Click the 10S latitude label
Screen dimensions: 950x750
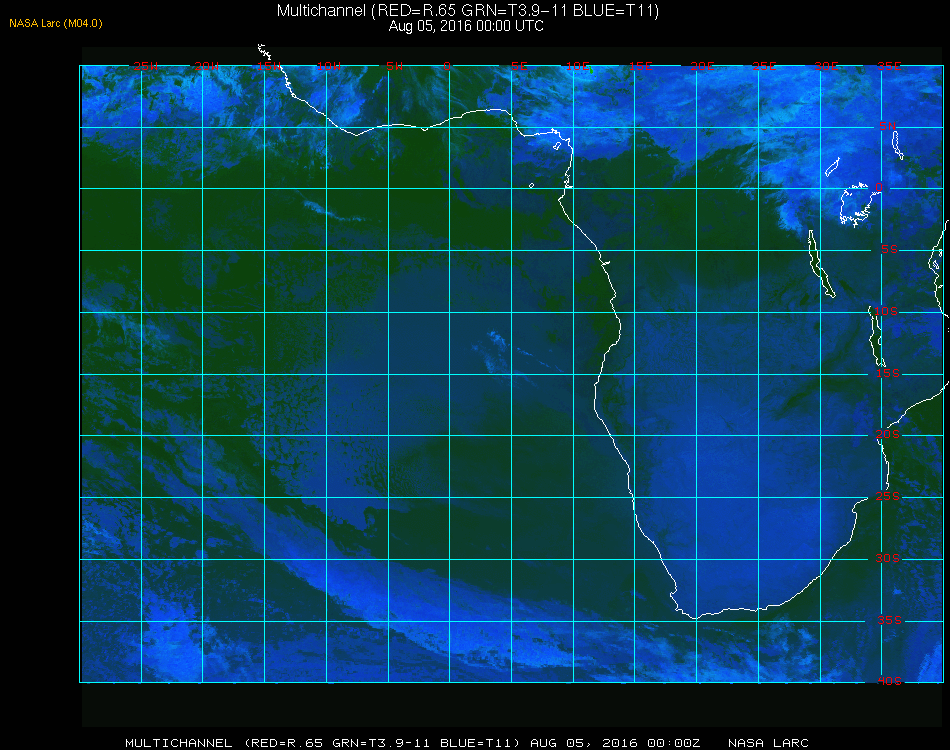[885, 311]
